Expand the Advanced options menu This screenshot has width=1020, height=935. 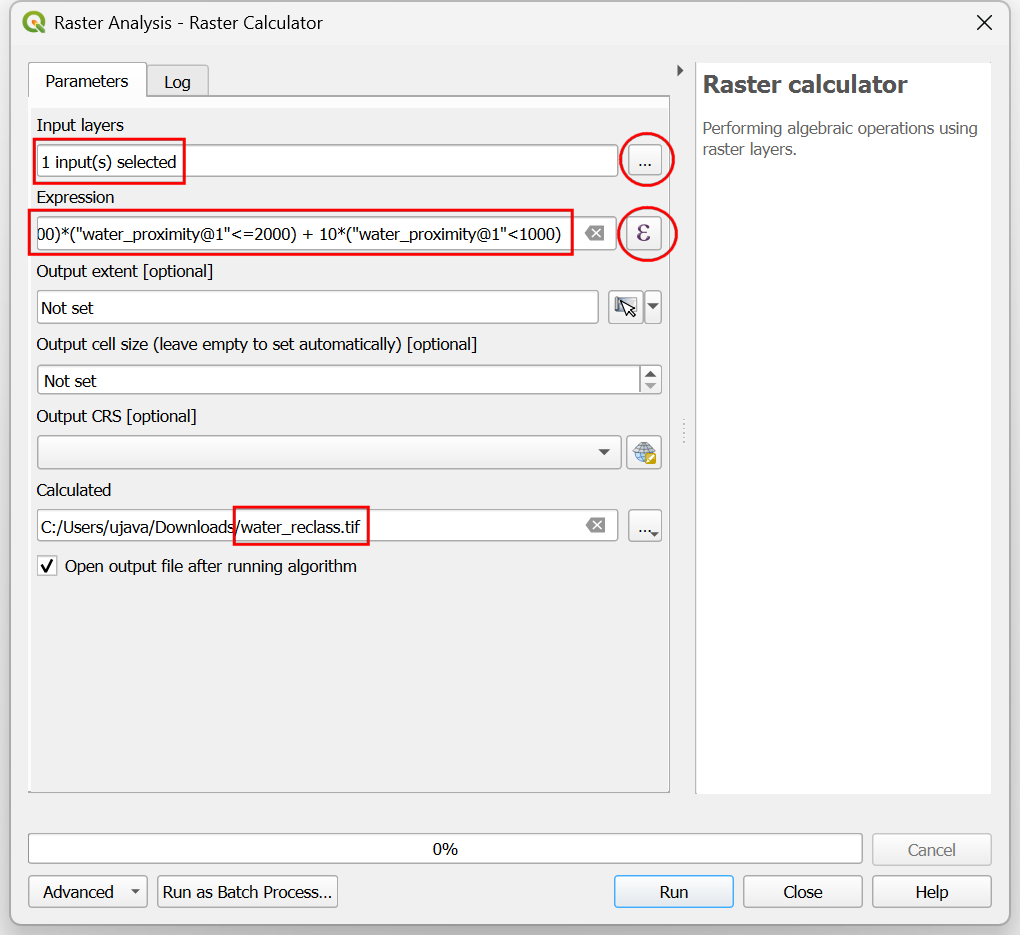(x=88, y=892)
